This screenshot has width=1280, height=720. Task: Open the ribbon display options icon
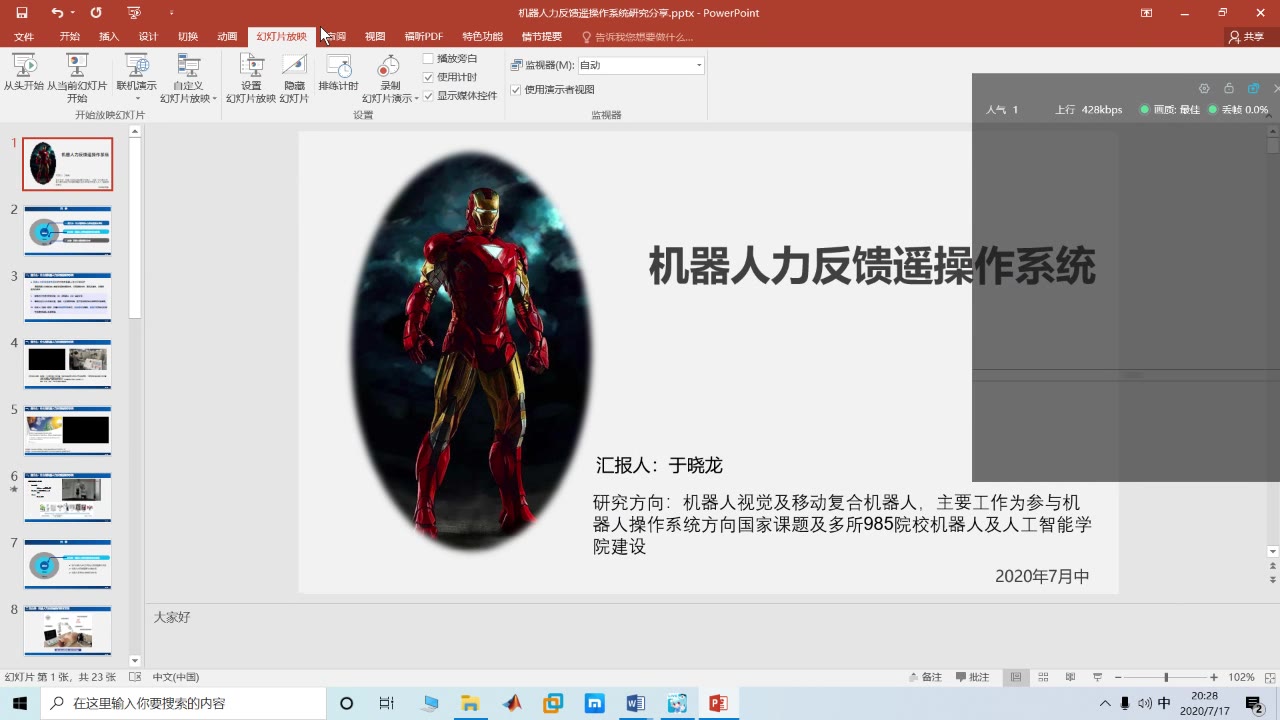click(1147, 13)
